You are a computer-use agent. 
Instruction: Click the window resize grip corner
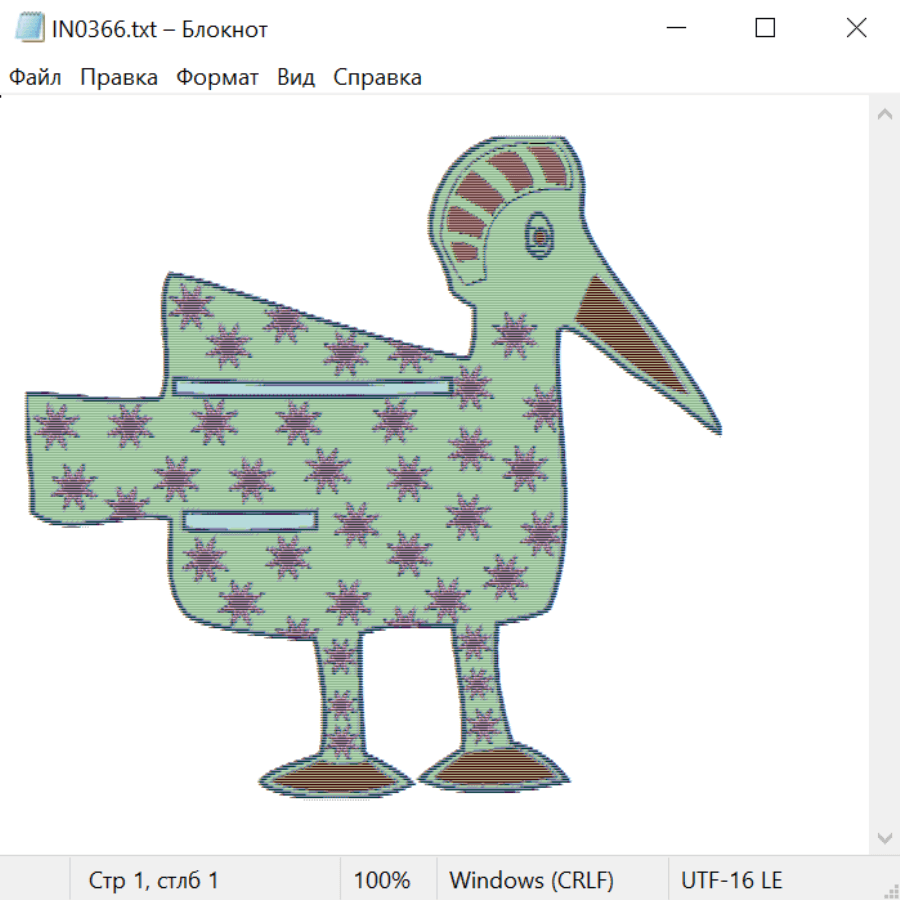coord(891,891)
